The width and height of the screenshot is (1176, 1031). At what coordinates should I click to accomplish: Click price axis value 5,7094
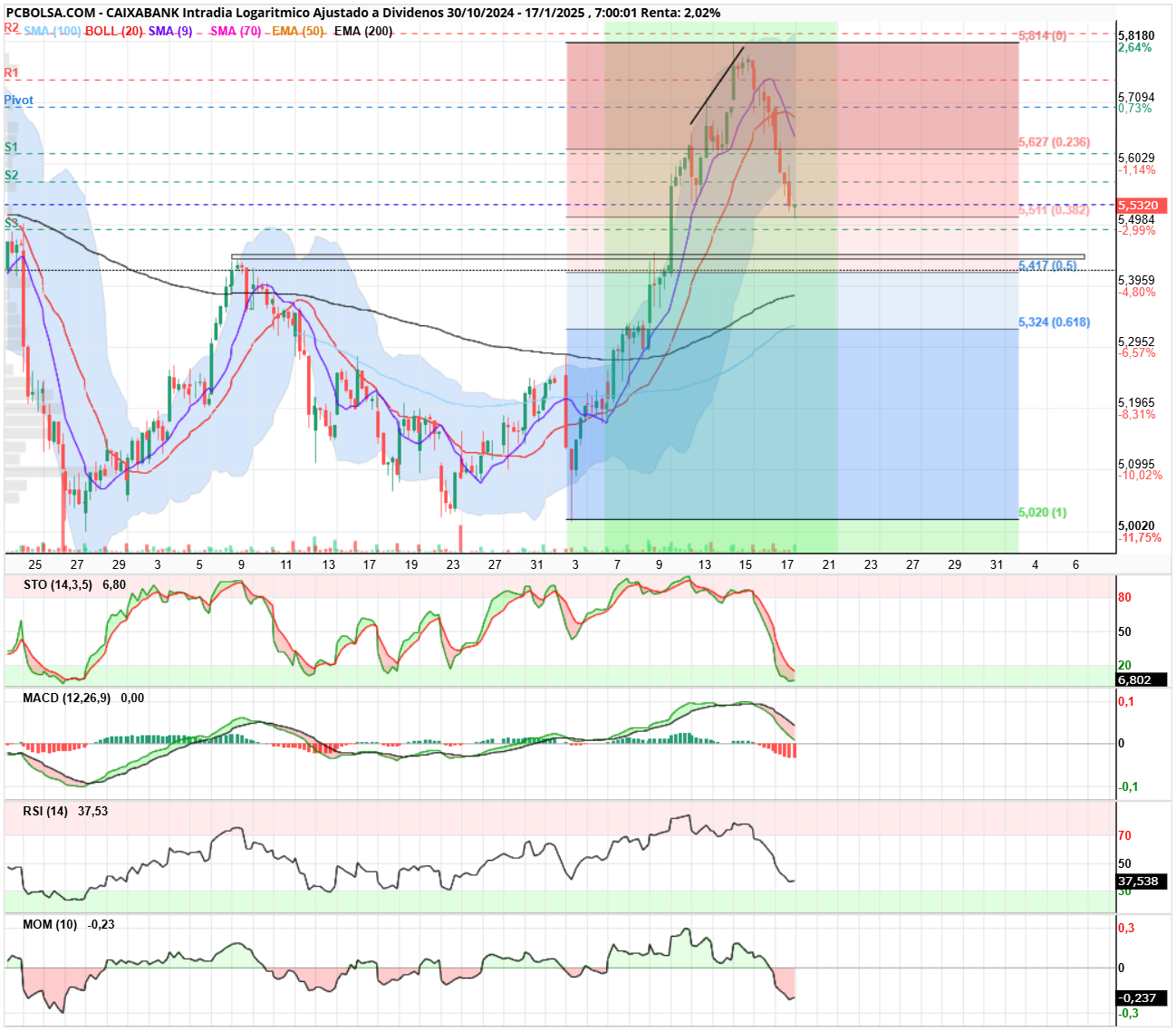click(x=1136, y=97)
